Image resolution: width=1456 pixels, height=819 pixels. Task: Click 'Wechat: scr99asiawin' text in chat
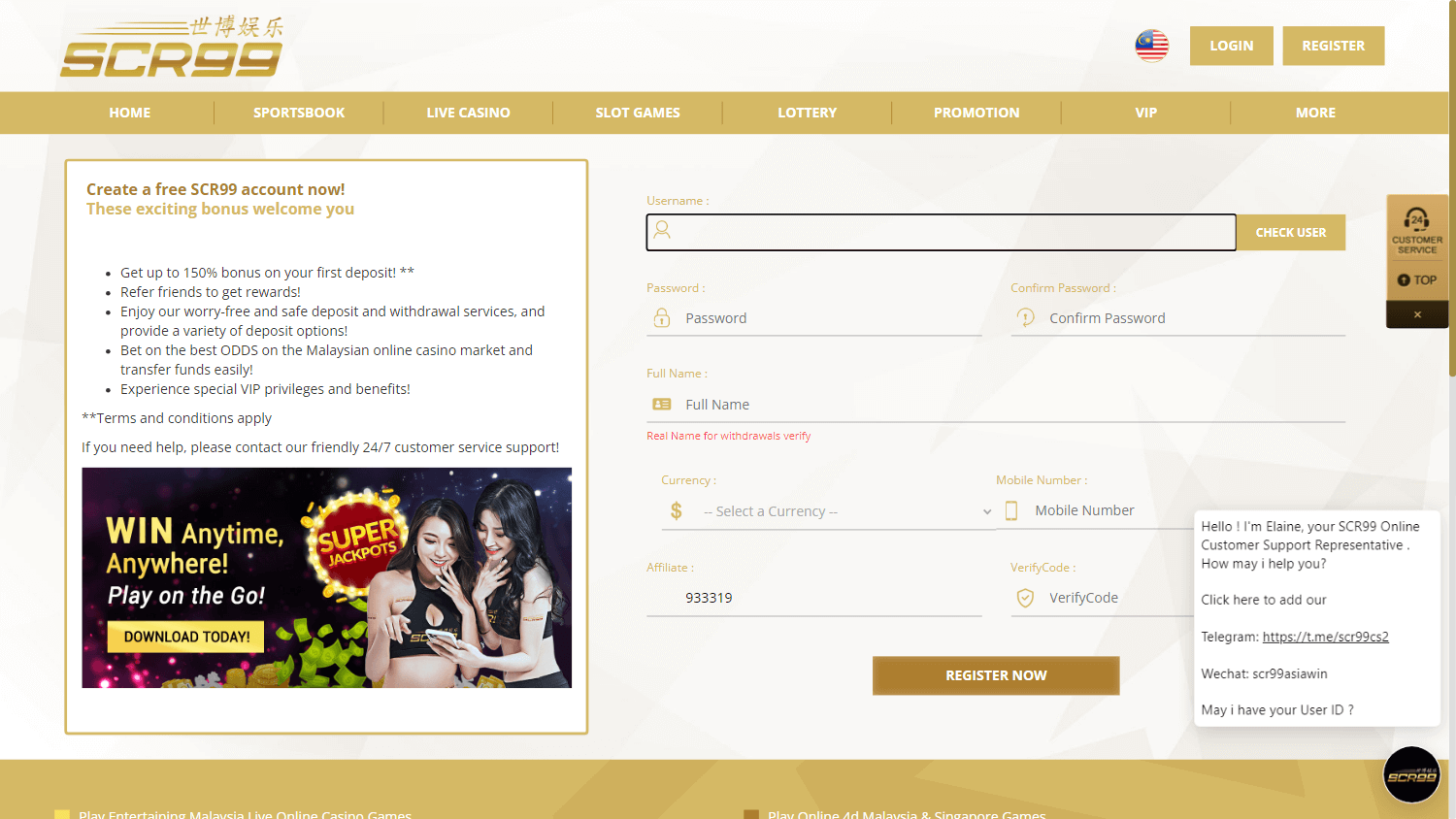coord(1264,673)
